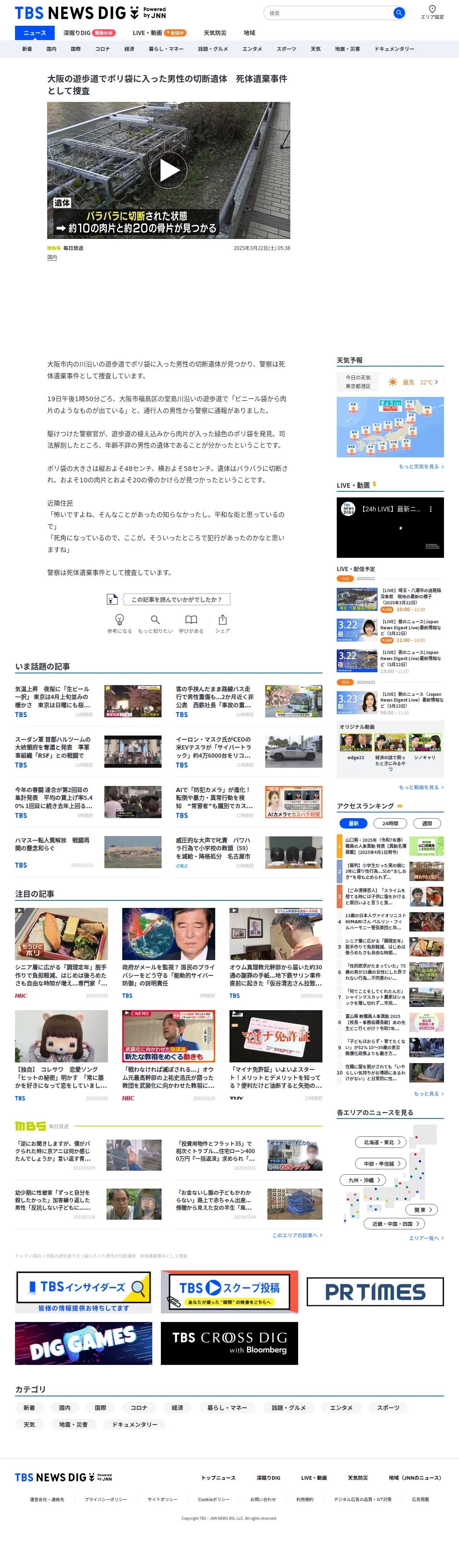Click sun weather icon in forecast box

(393, 382)
